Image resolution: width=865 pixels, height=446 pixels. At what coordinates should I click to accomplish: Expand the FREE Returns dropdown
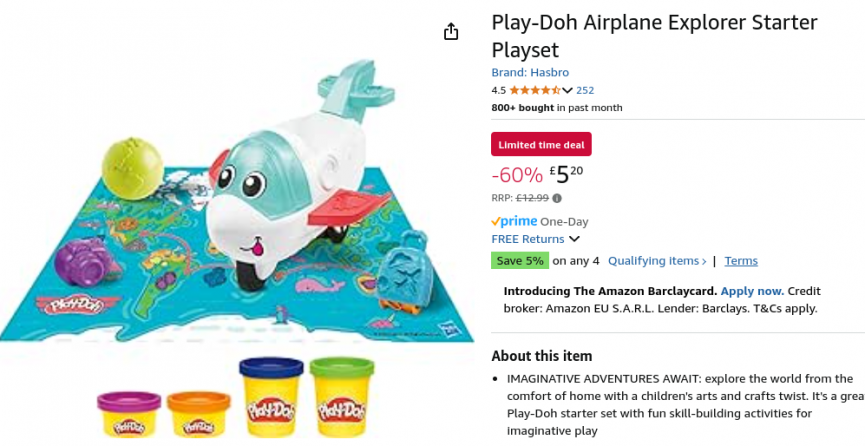[x=574, y=240]
